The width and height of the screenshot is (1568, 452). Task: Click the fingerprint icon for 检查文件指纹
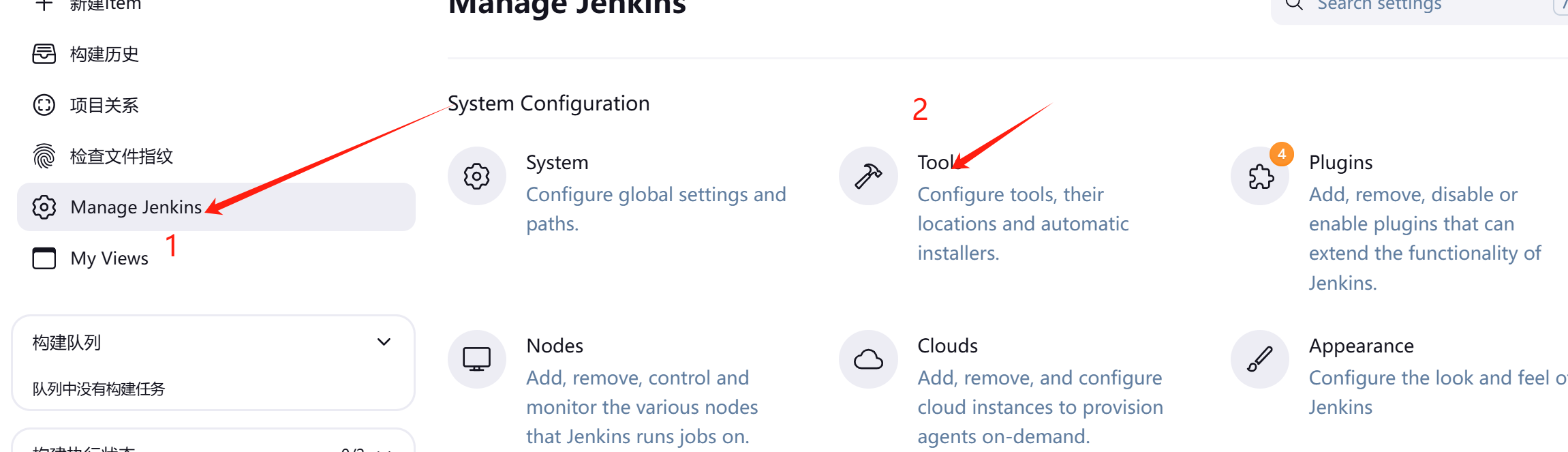click(x=44, y=156)
